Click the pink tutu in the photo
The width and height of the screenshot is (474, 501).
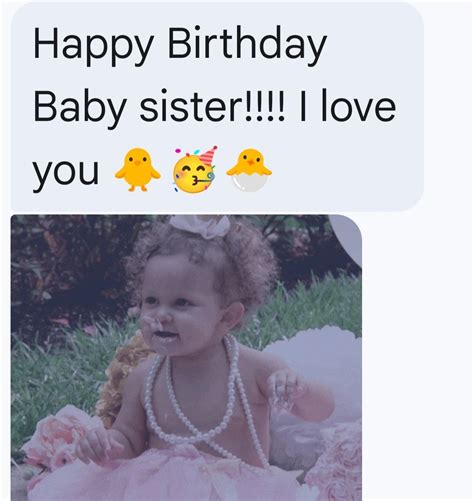click(x=167, y=477)
